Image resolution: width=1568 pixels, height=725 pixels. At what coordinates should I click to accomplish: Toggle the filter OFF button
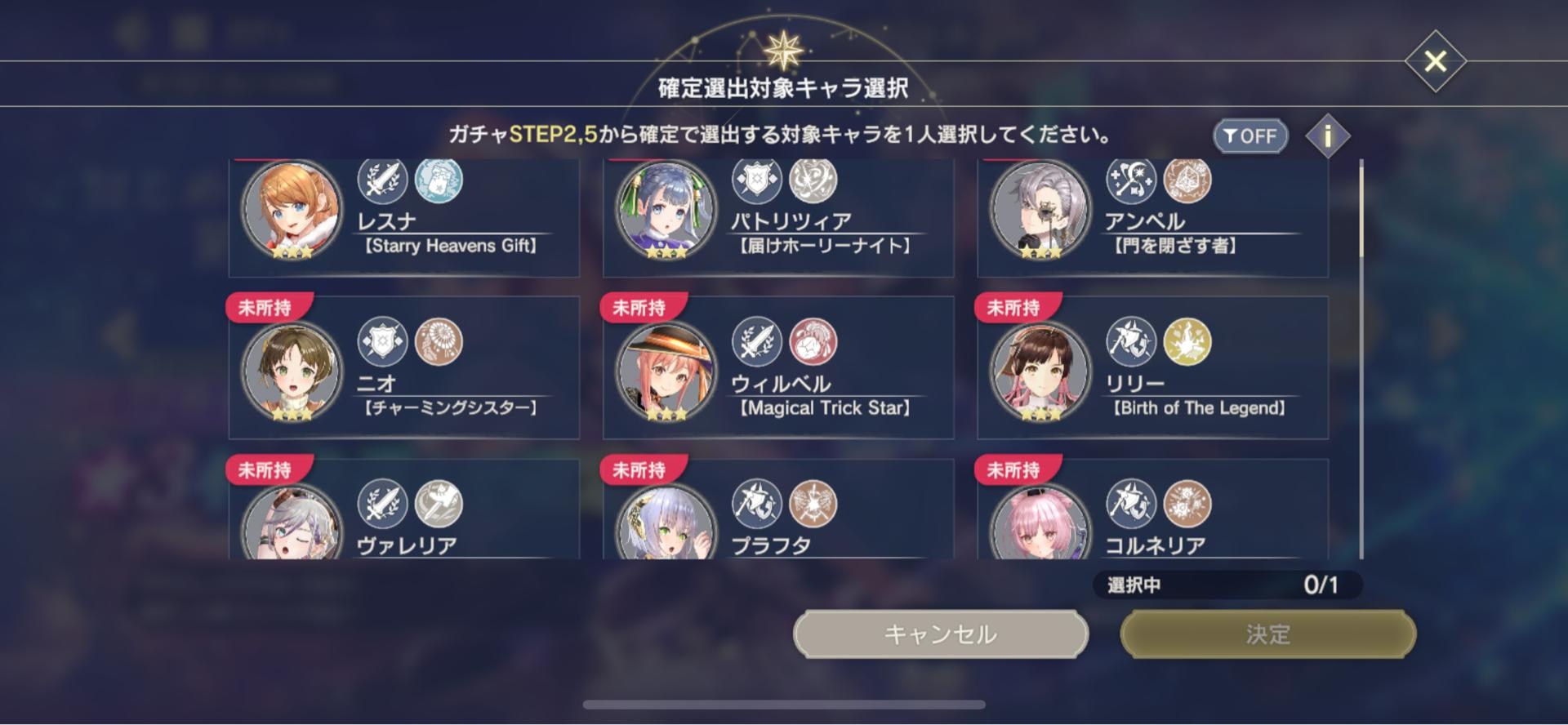click(x=1250, y=136)
